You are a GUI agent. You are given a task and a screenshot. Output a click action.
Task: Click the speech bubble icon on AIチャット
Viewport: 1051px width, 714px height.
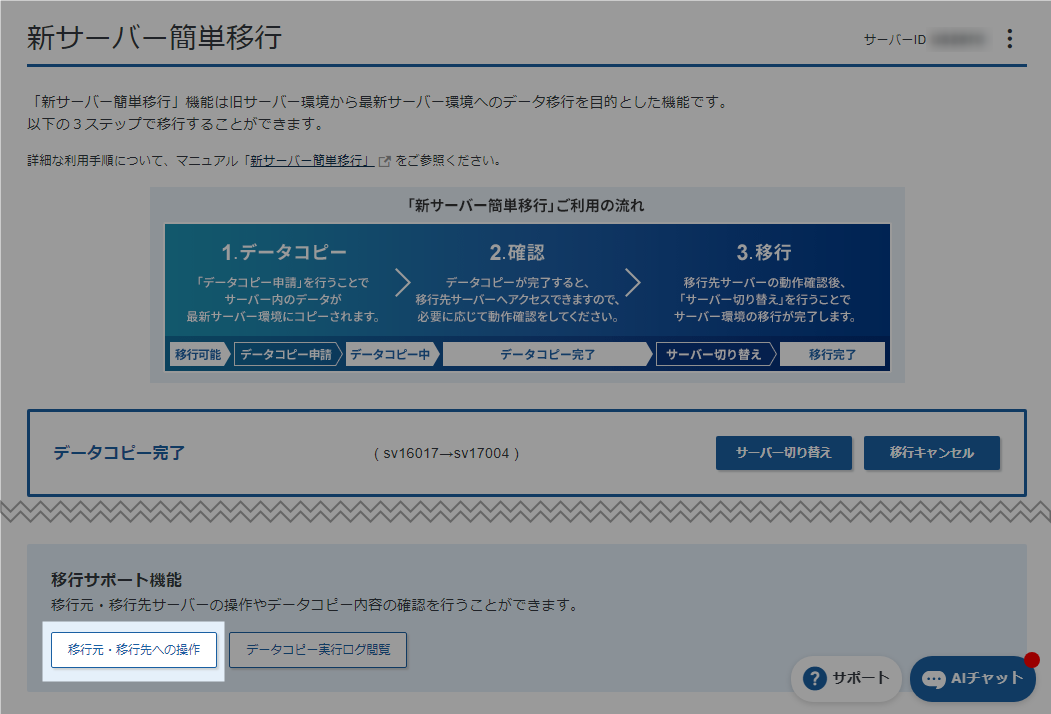pos(930,678)
